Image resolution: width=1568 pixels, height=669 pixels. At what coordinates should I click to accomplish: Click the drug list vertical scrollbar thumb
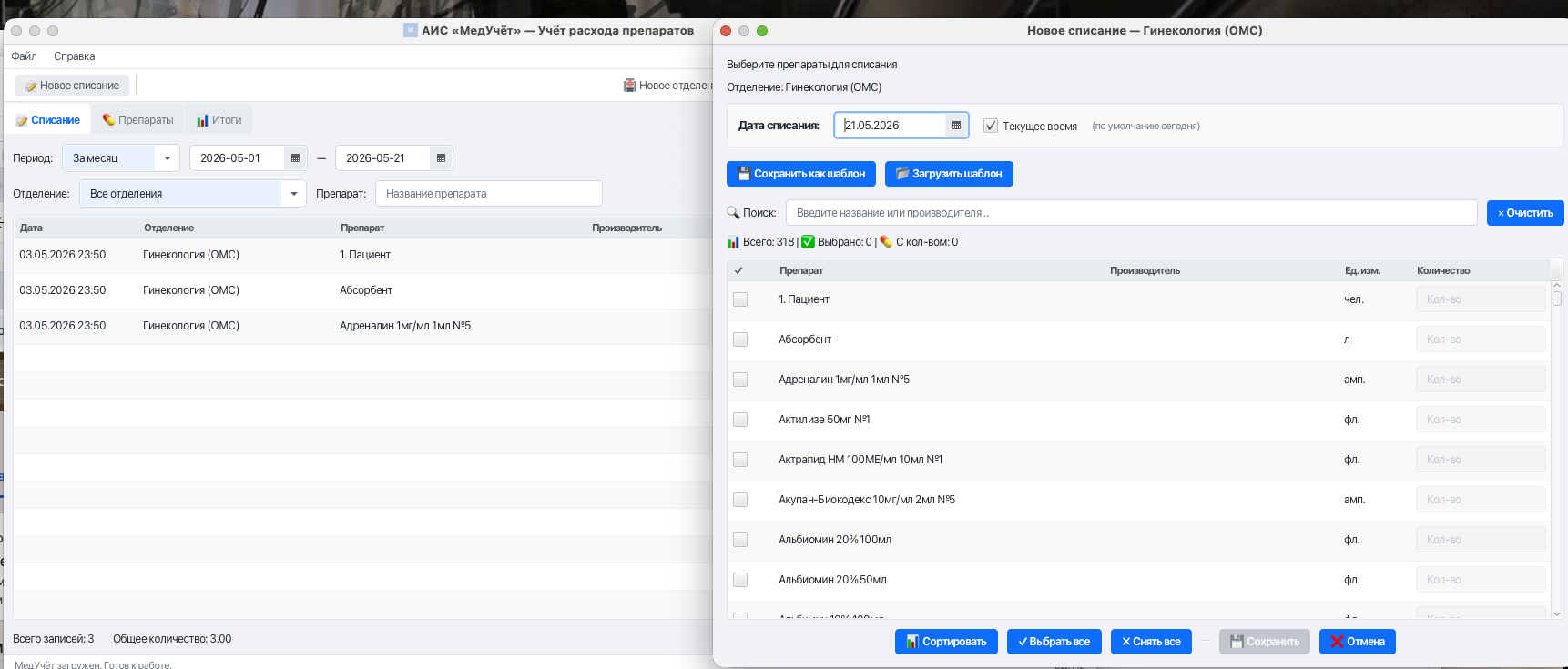tap(1557, 299)
